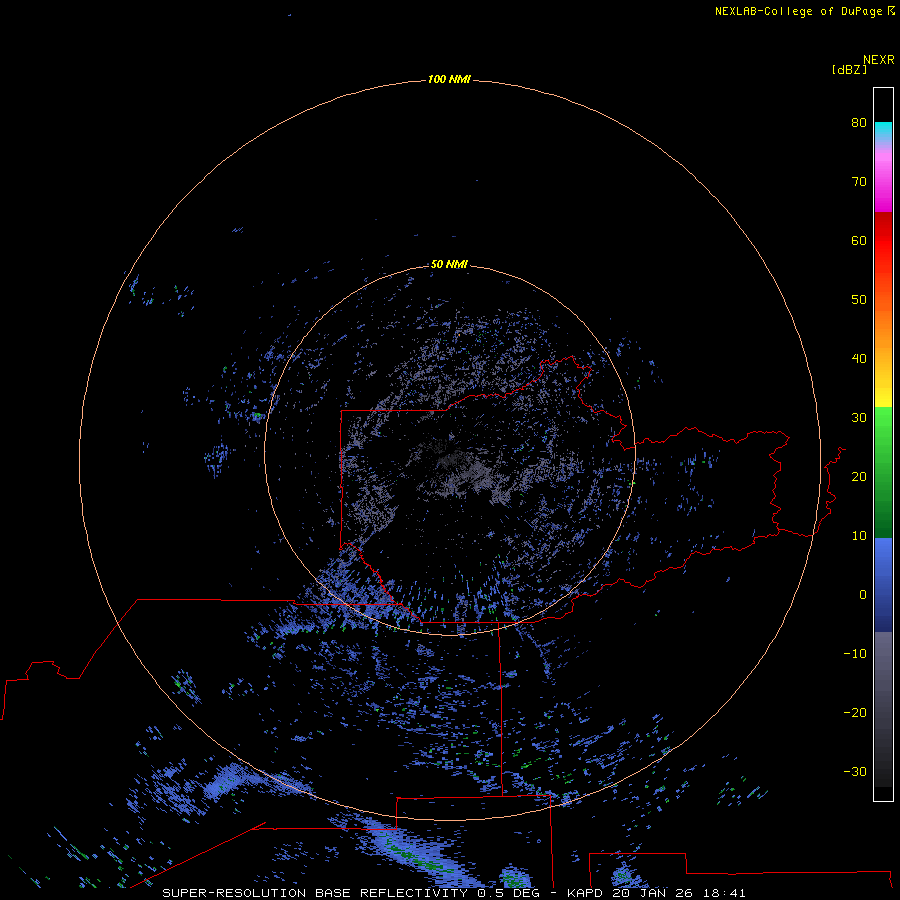Click the 20 value on dBZ scale
The image size is (900, 900).
[x=859, y=477]
